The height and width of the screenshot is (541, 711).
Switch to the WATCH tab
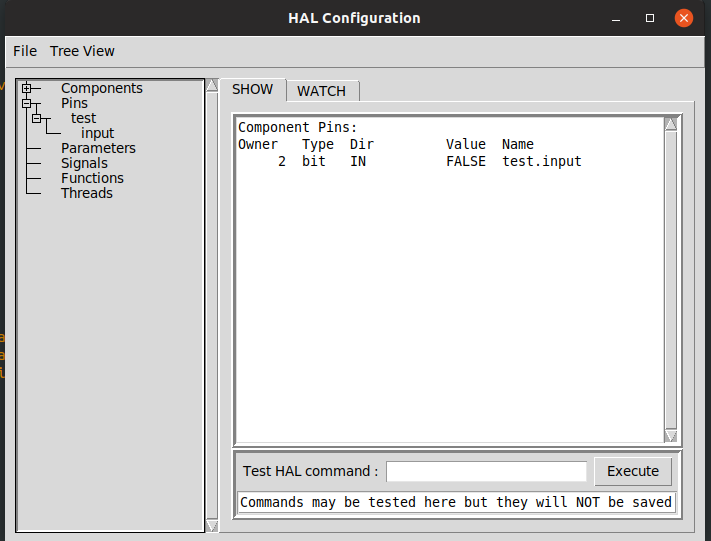(x=321, y=91)
